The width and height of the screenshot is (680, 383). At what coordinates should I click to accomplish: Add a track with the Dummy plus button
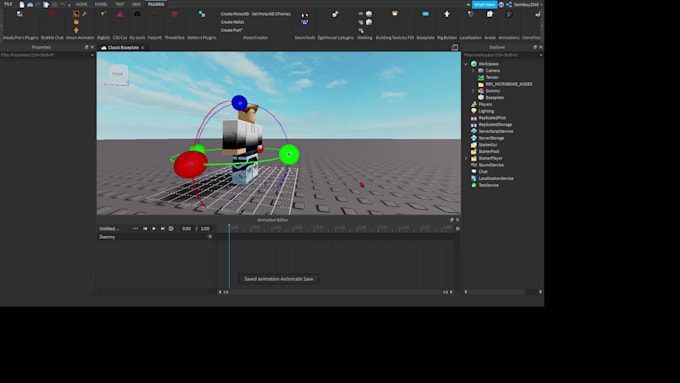point(210,237)
